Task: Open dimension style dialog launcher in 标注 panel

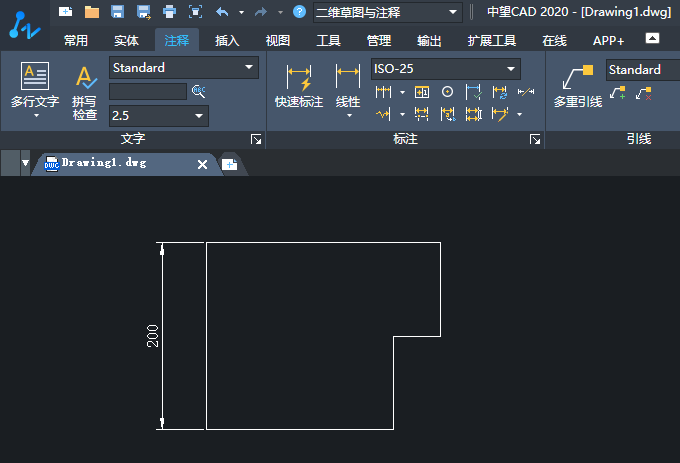Action: tap(535, 139)
